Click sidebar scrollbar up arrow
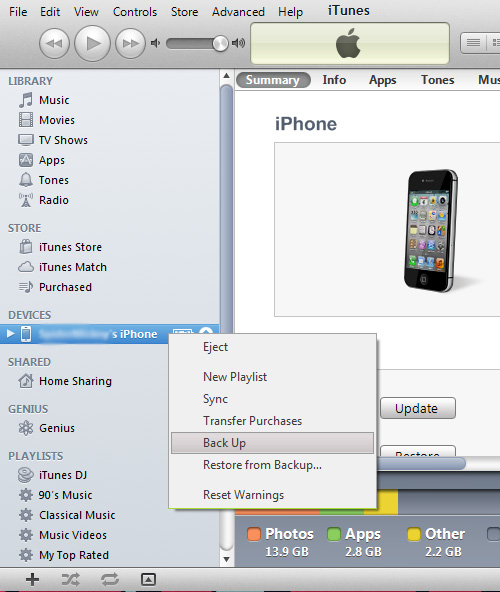The width and height of the screenshot is (500, 592). click(x=226, y=76)
